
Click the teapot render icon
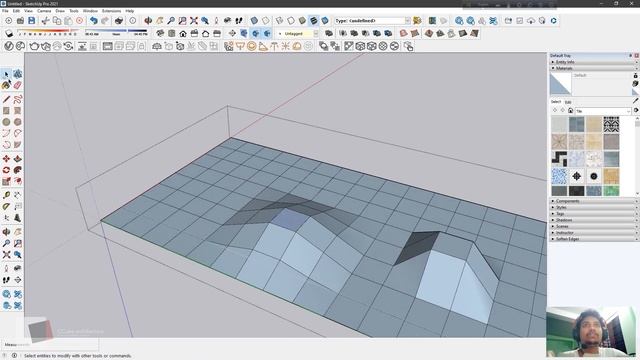click(34, 46)
